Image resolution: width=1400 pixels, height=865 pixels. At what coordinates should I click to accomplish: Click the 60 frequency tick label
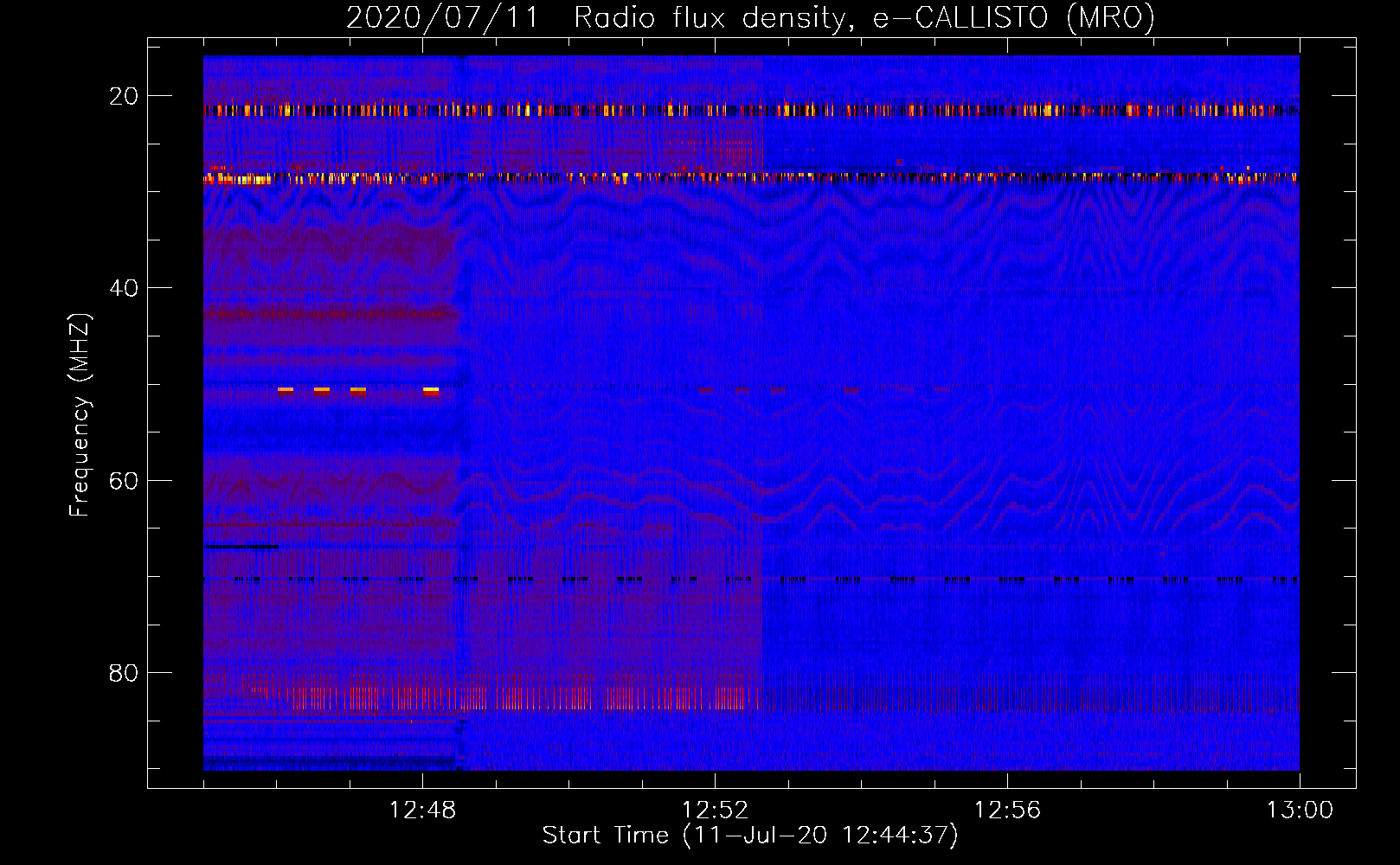click(x=124, y=480)
